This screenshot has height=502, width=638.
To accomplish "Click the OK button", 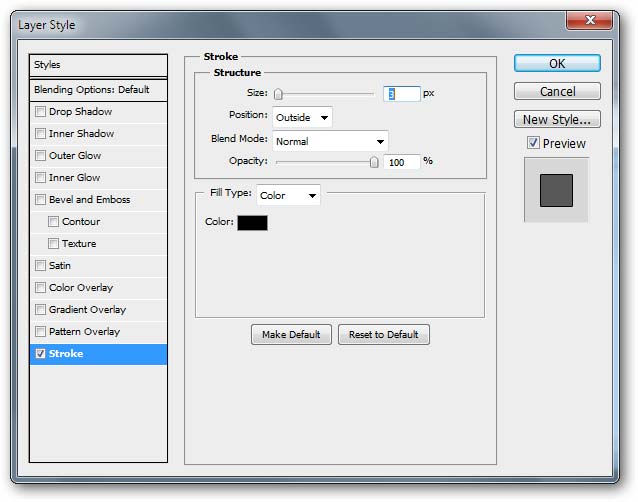I will [x=557, y=63].
